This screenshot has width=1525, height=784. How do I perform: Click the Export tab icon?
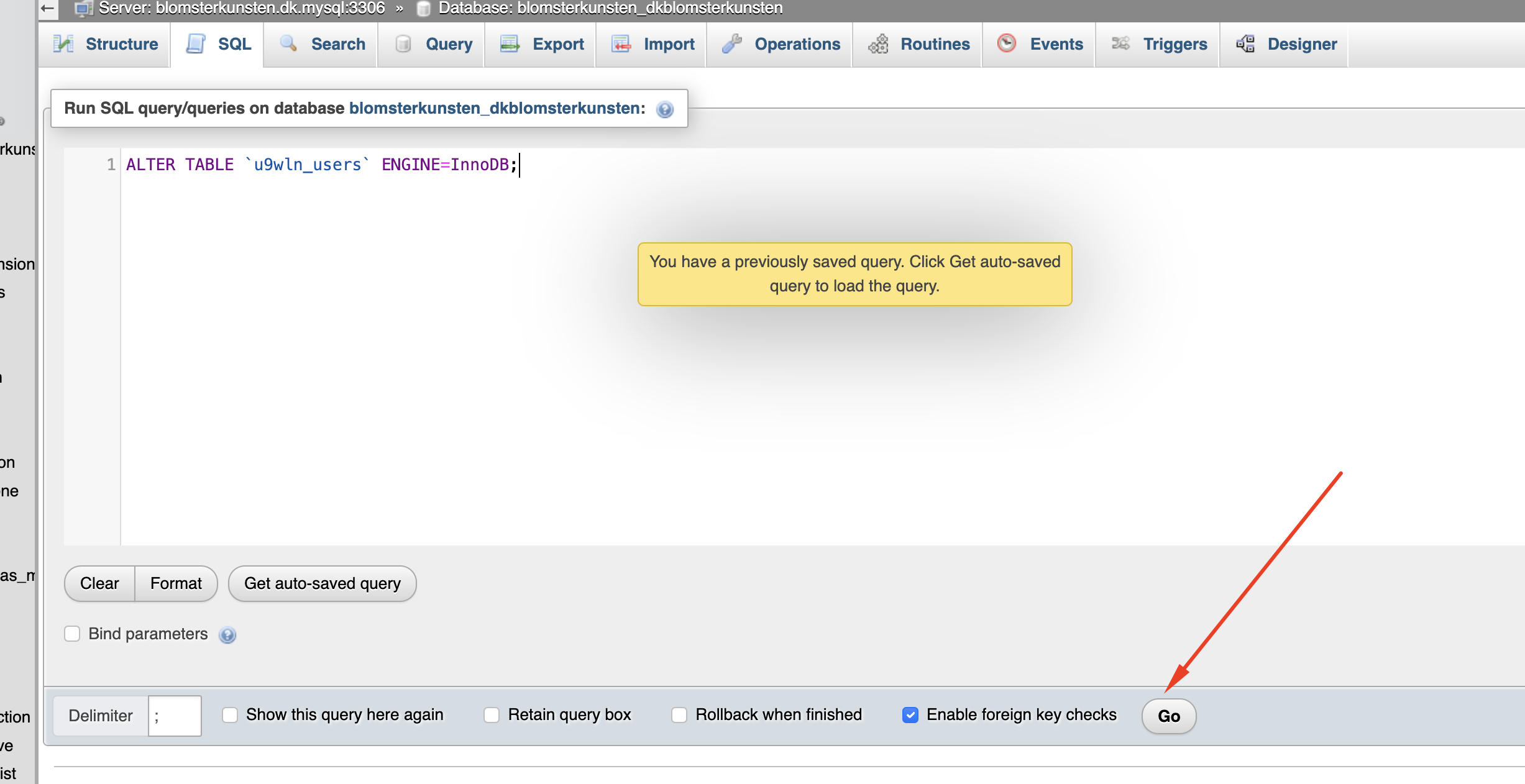[510, 44]
